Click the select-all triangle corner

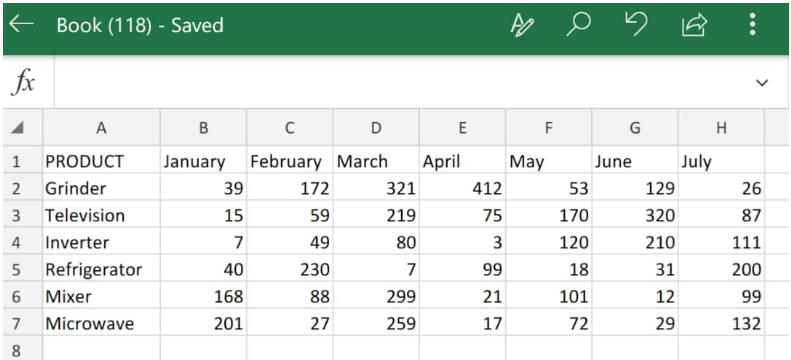click(18, 128)
